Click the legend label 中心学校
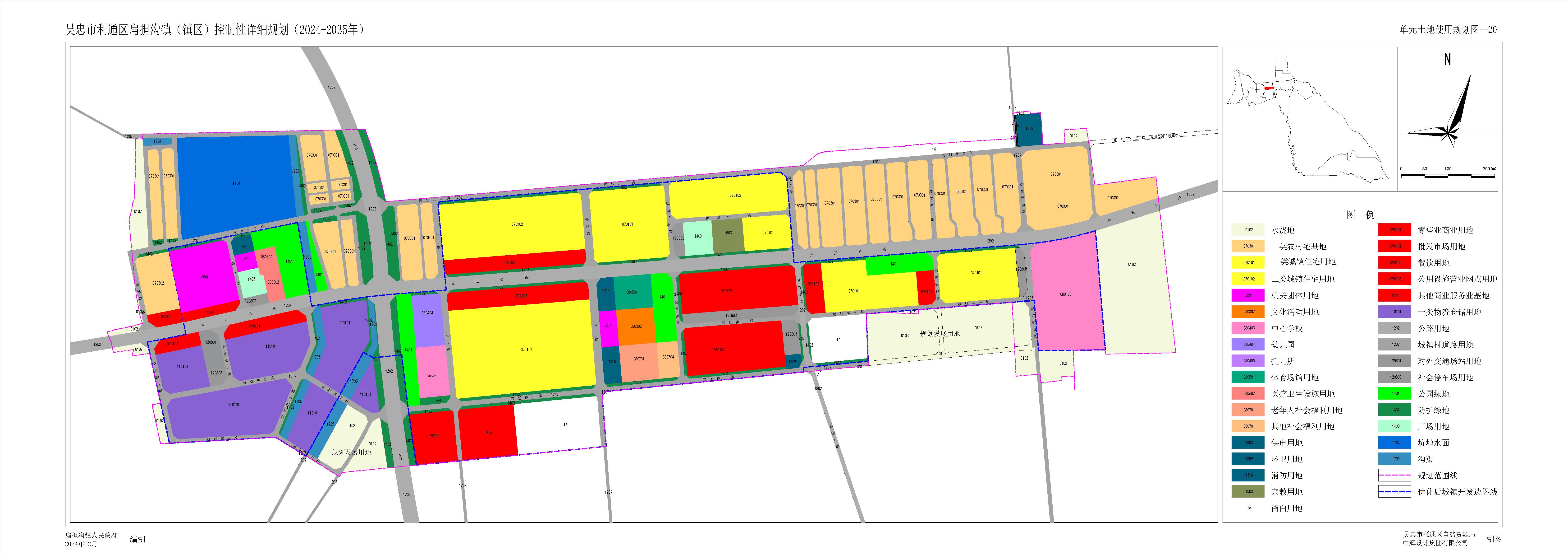This screenshot has width=1568, height=555. coord(1287,328)
